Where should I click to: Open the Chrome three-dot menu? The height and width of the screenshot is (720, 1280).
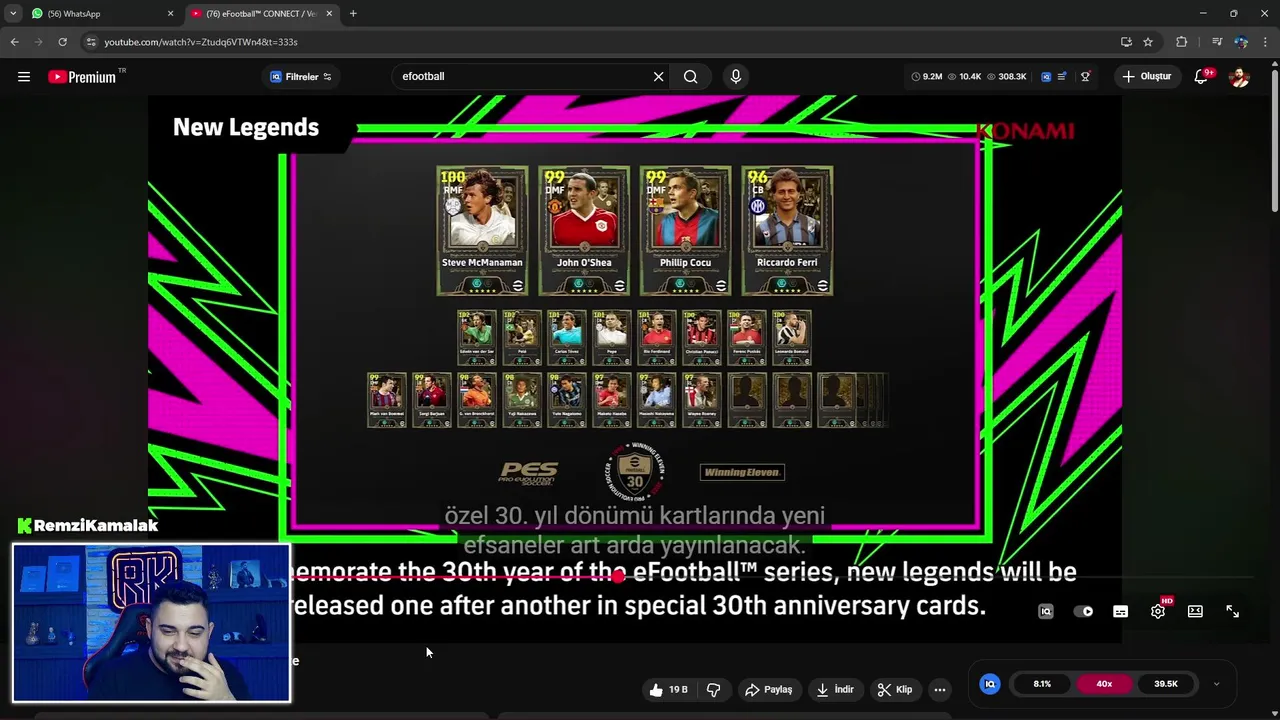pyautogui.click(x=1266, y=42)
